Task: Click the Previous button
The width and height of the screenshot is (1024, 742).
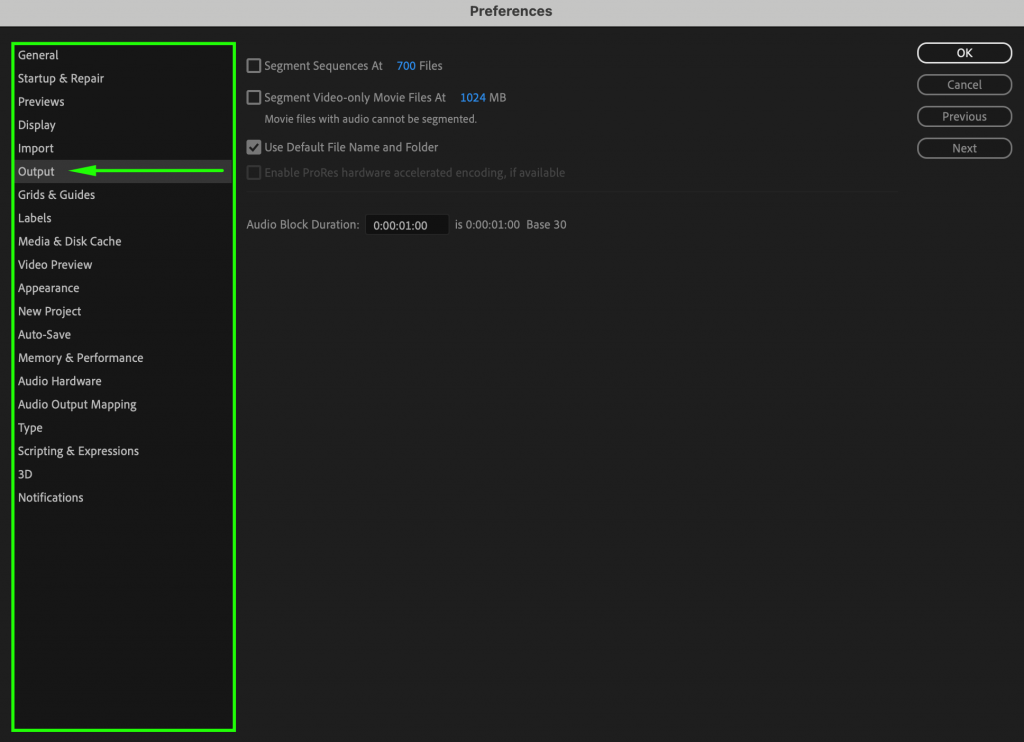Action: click(964, 117)
